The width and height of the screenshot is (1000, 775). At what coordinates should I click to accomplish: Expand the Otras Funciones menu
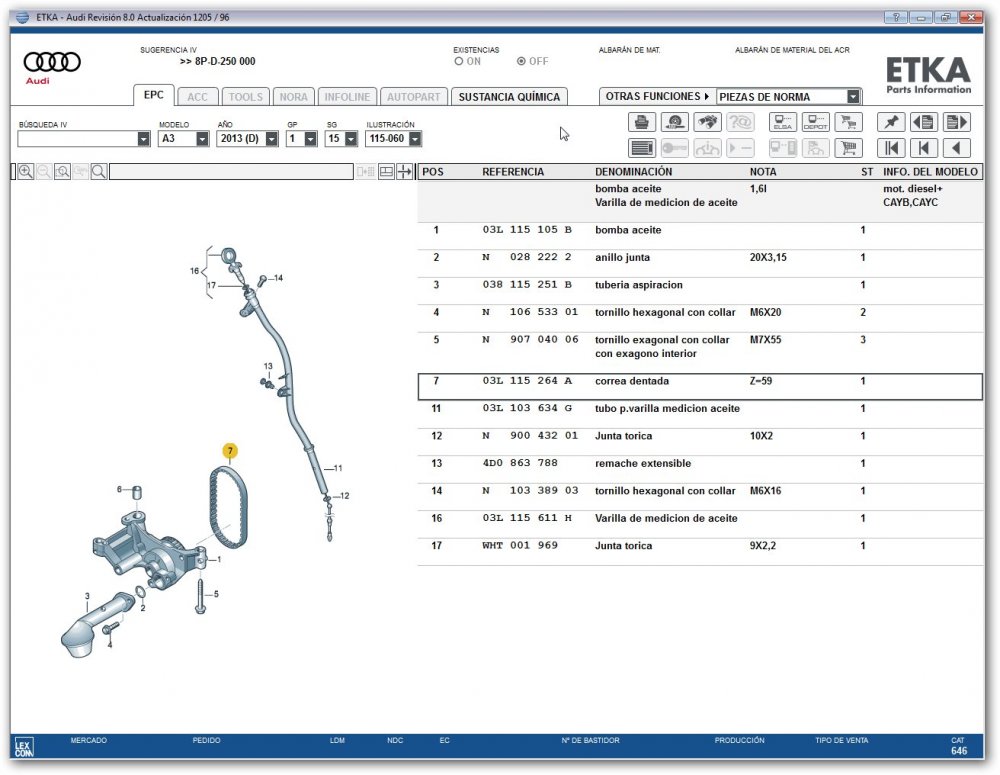657,96
